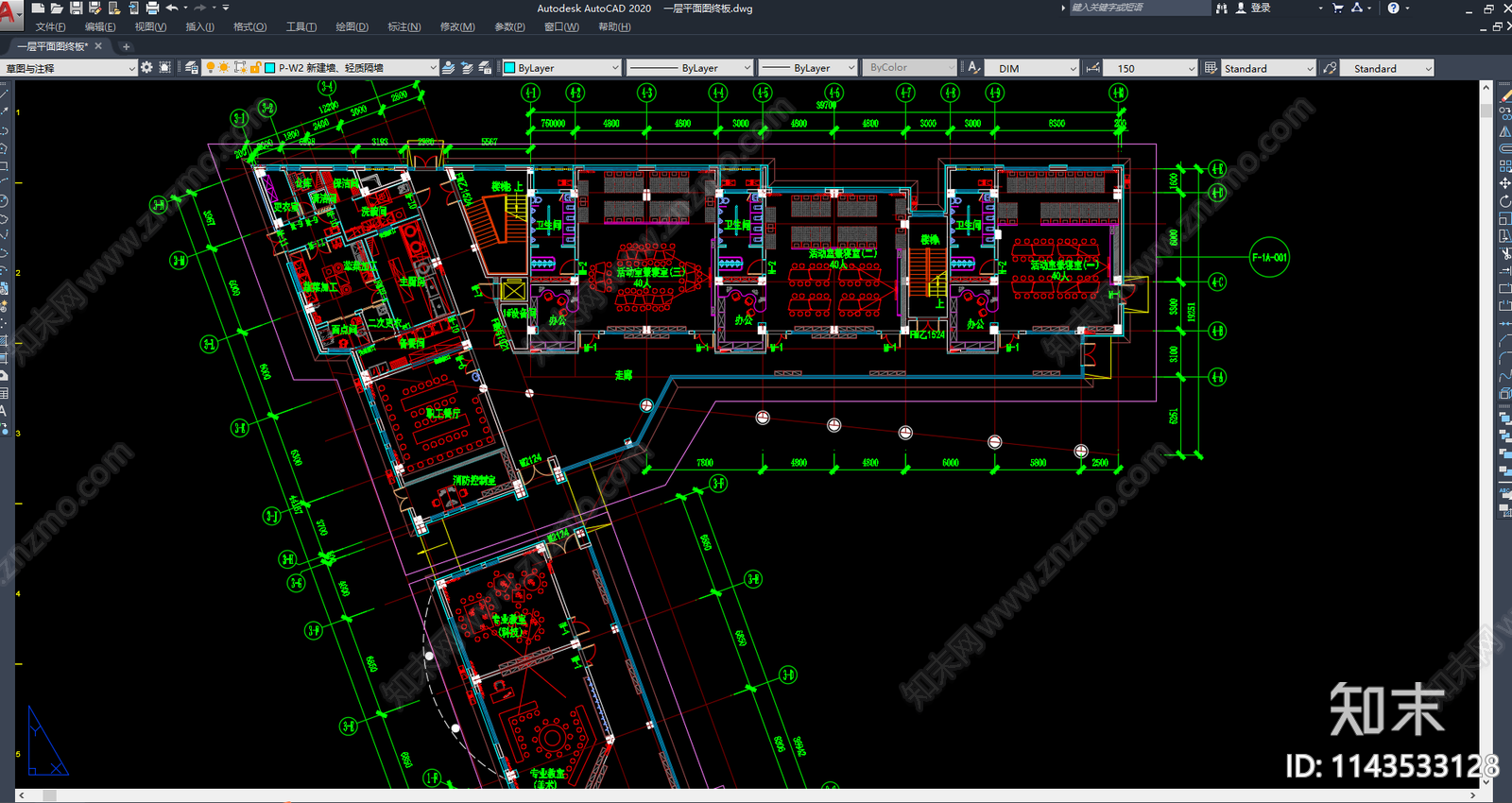Image resolution: width=1512 pixels, height=803 pixels.
Task: Click the 登录 sign-in button
Action: click(1254, 8)
